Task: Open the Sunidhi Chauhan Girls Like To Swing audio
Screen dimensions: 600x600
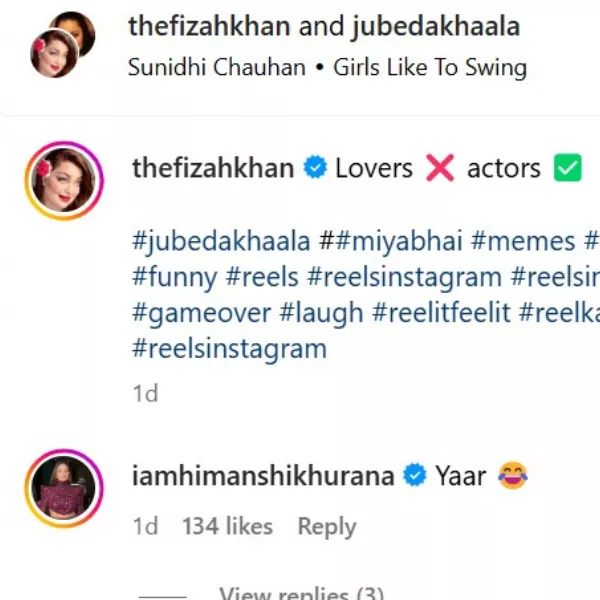Action: click(x=327, y=68)
